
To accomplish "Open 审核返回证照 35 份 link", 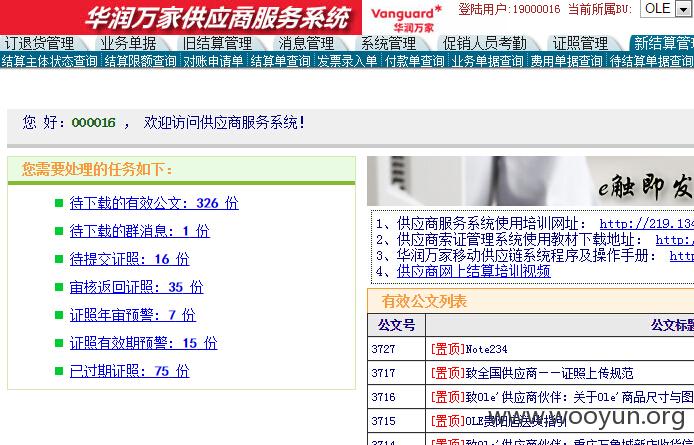I will [136, 287].
